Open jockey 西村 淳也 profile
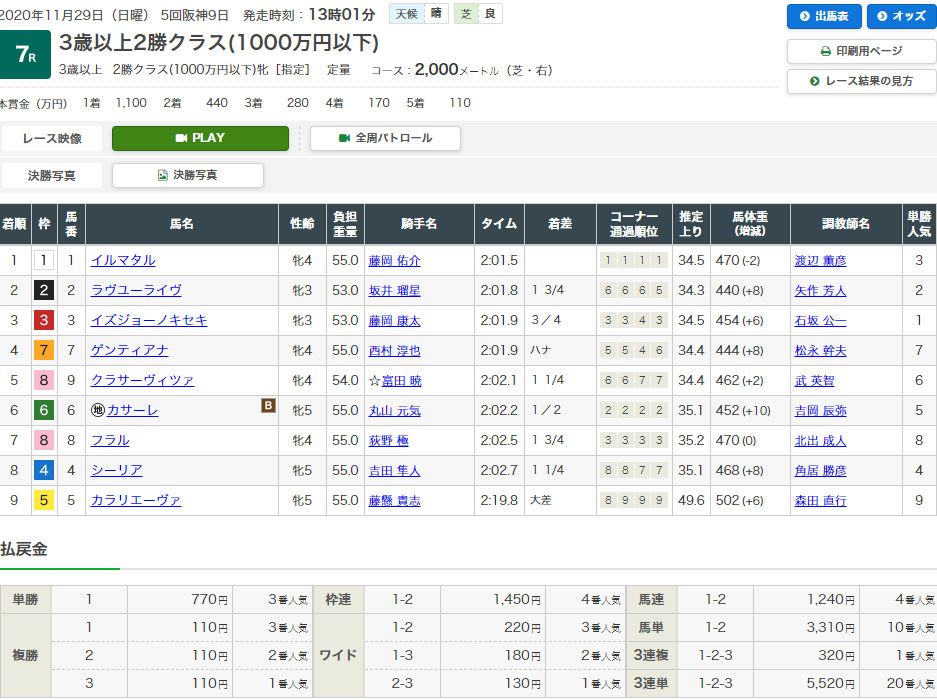Image resolution: width=937 pixels, height=700 pixels. 394,350
